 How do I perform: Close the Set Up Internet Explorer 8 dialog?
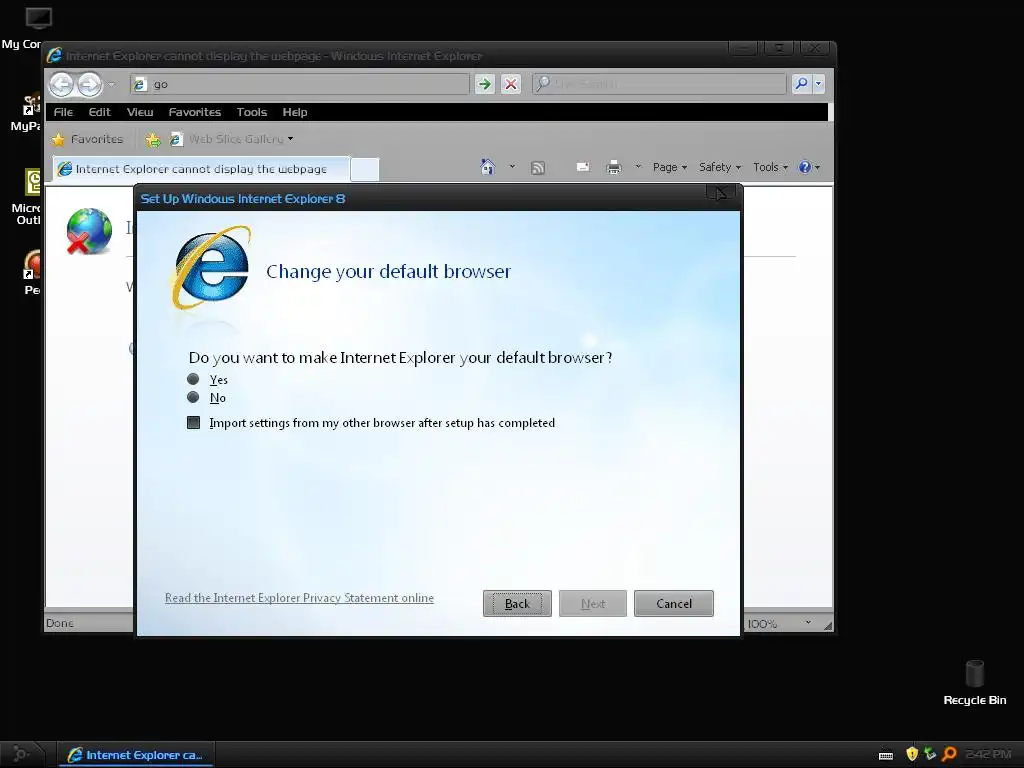pyautogui.click(x=721, y=193)
